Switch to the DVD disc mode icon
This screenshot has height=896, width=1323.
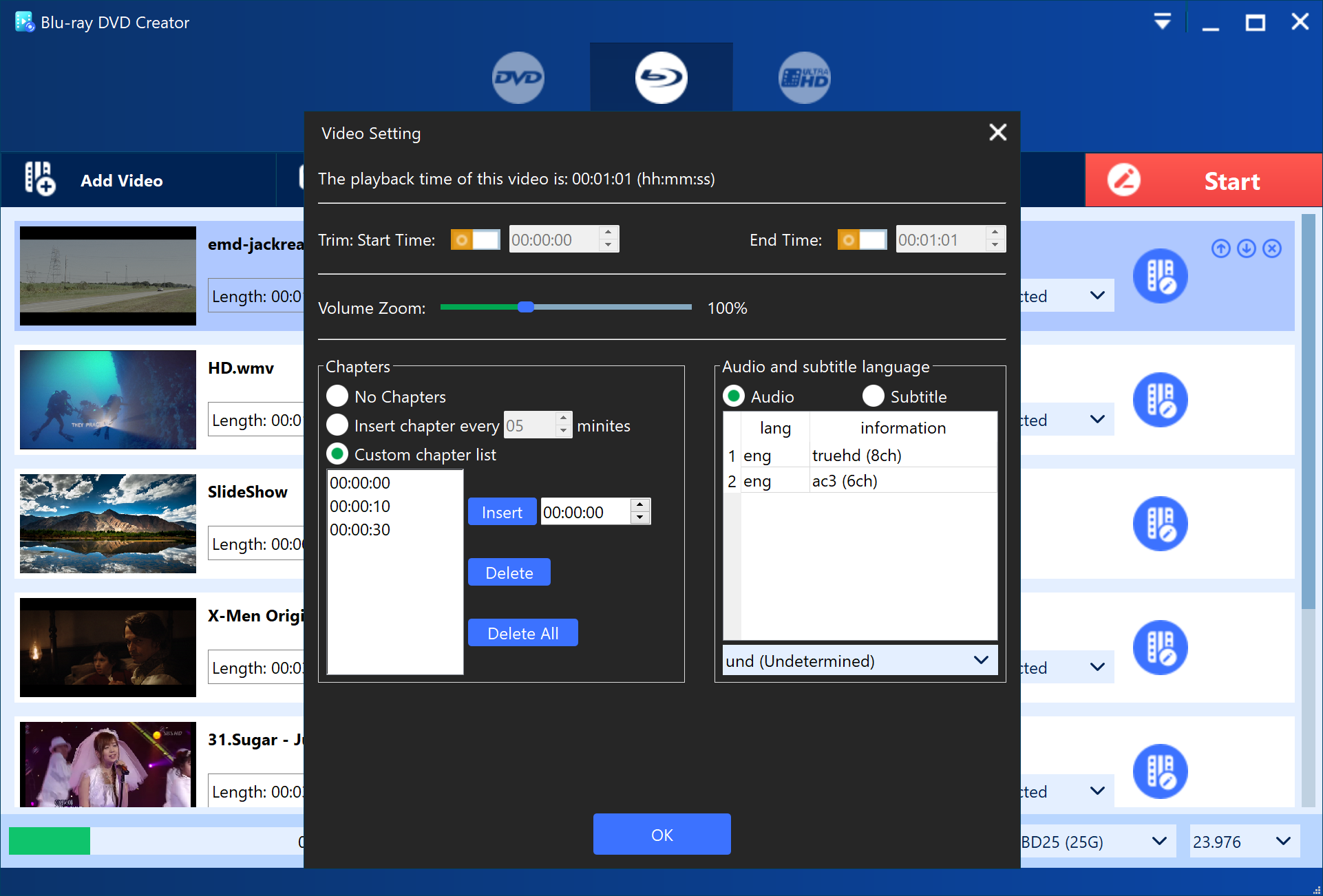[x=518, y=78]
